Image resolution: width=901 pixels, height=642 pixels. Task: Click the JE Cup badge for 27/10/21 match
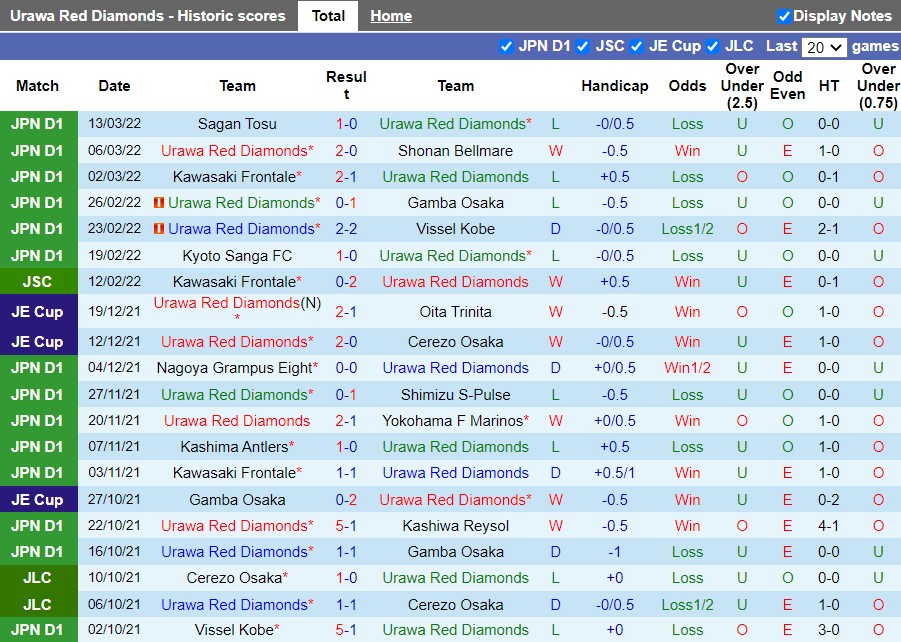click(x=38, y=500)
